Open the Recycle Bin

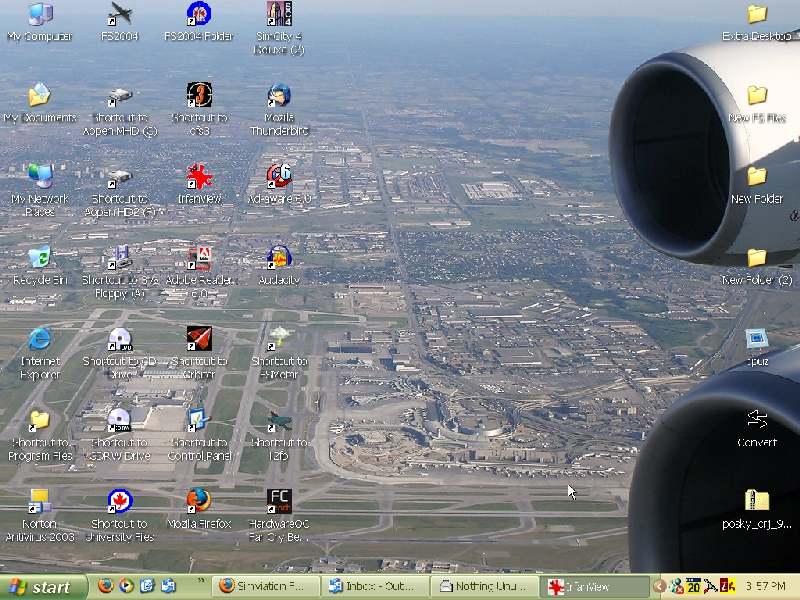(x=40, y=259)
